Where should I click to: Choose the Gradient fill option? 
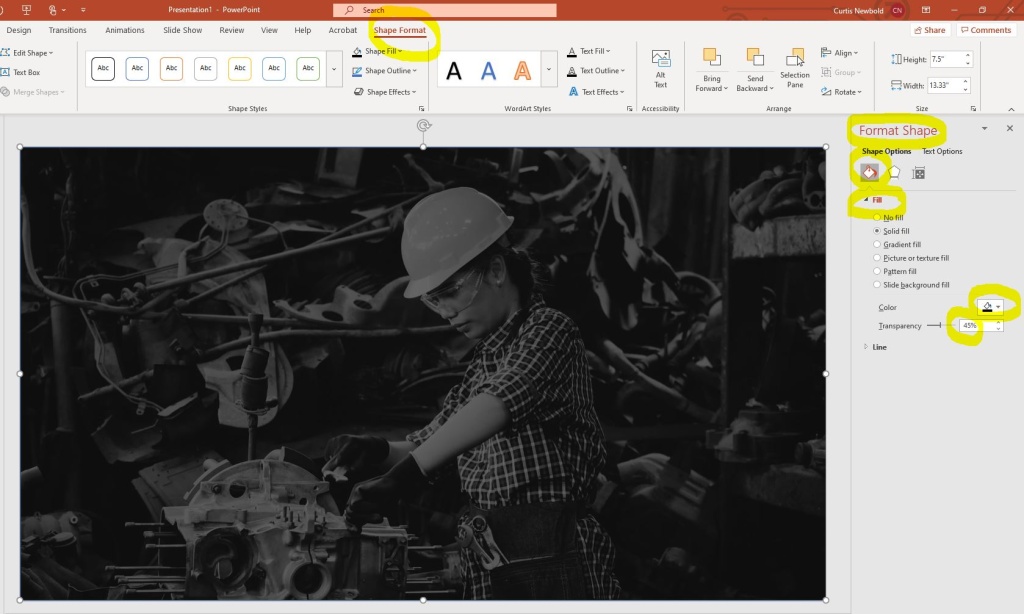[x=877, y=244]
